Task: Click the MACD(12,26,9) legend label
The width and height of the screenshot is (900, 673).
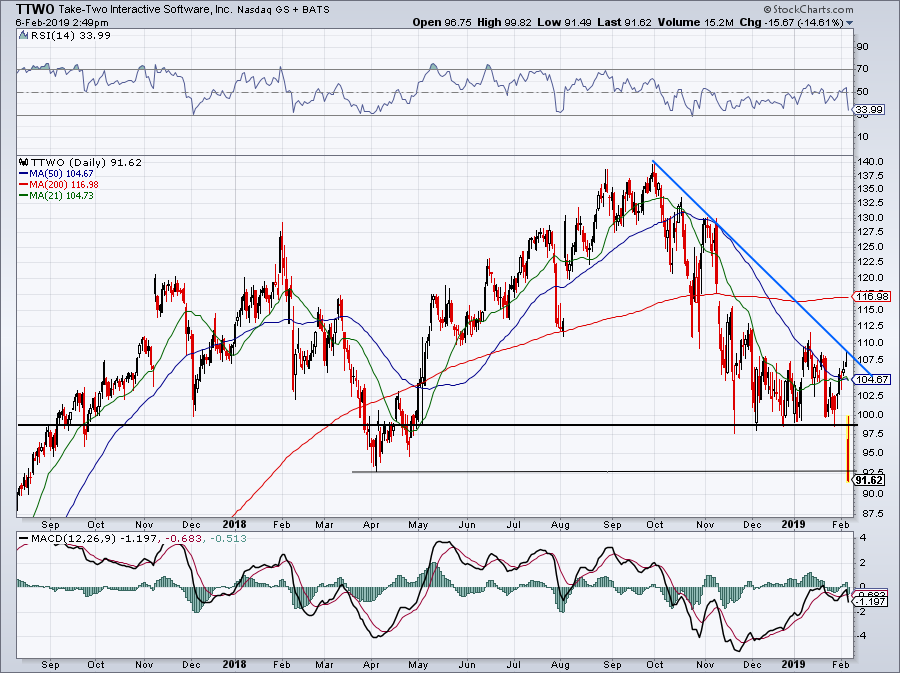Action: coord(73,539)
